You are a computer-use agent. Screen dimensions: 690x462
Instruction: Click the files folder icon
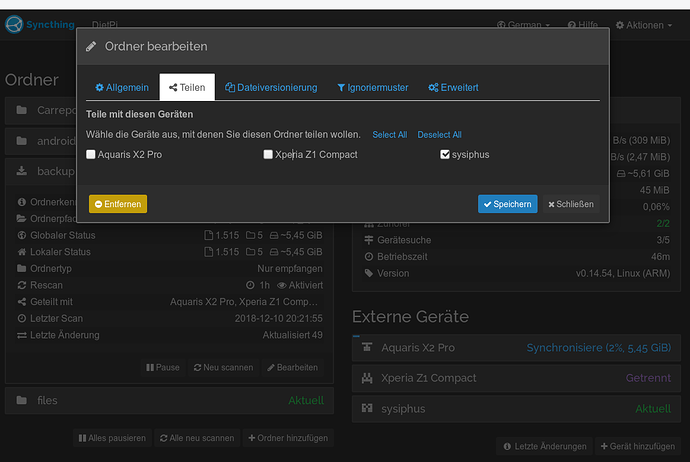(x=22, y=400)
